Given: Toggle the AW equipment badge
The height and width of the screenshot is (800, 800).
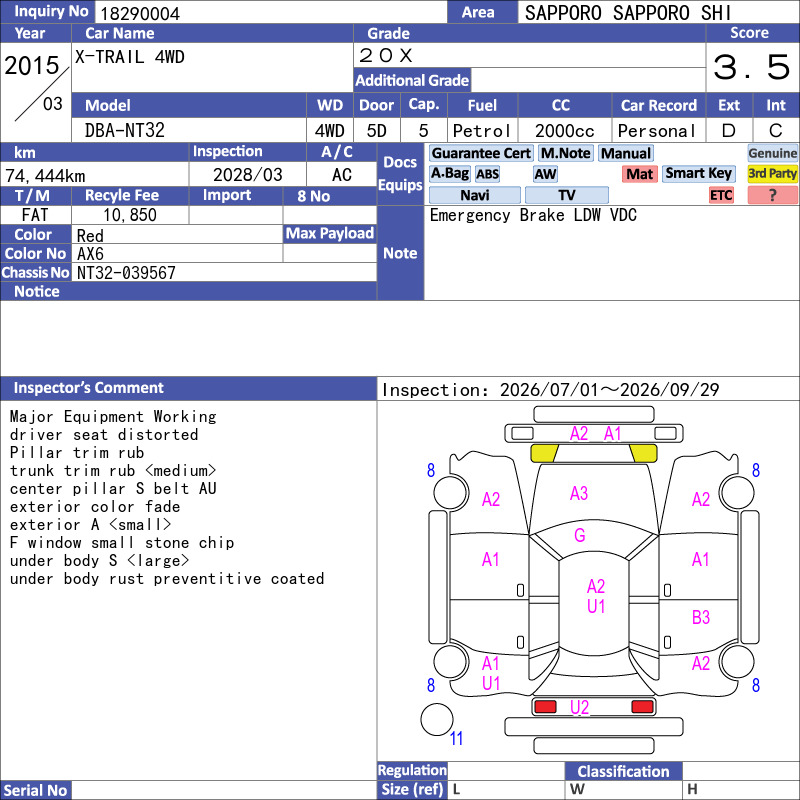Looking at the screenshot, I should click(545, 174).
